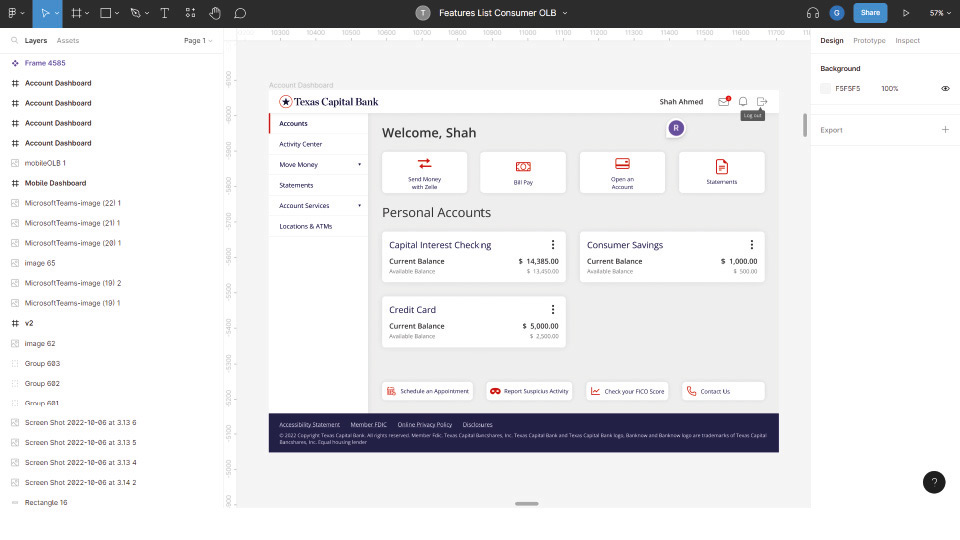Click the canvas horizontal scrollbar handle
Screen dimensions: 960x540
(x=527, y=503)
